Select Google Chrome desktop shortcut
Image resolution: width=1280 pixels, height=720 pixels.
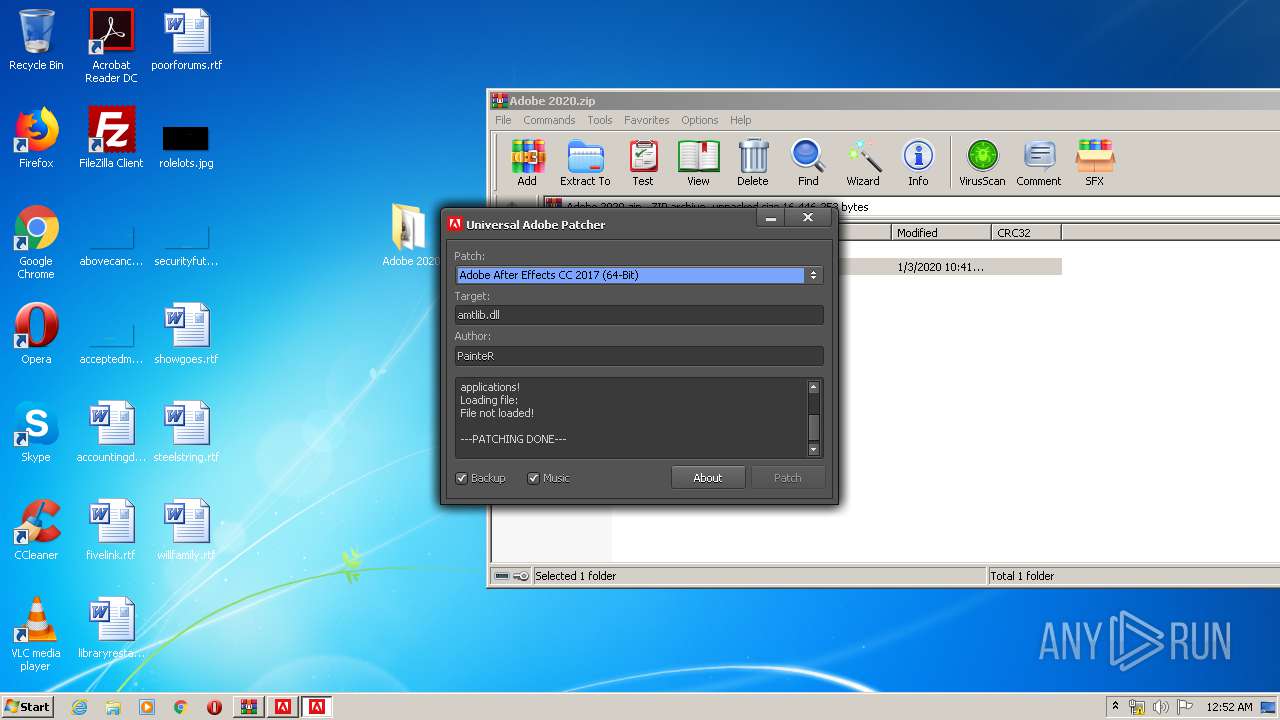[36, 242]
